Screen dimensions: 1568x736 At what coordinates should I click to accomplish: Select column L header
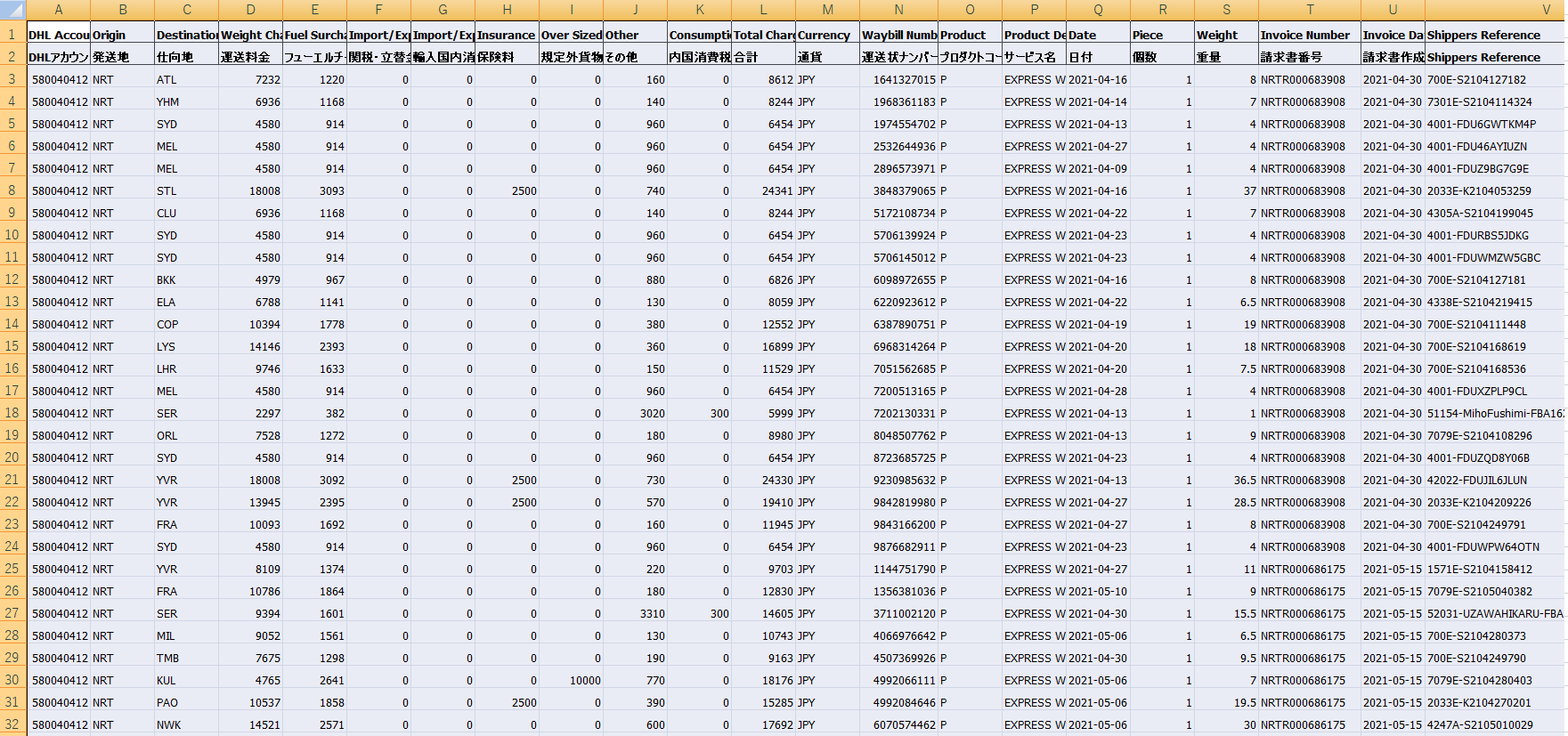(764, 10)
